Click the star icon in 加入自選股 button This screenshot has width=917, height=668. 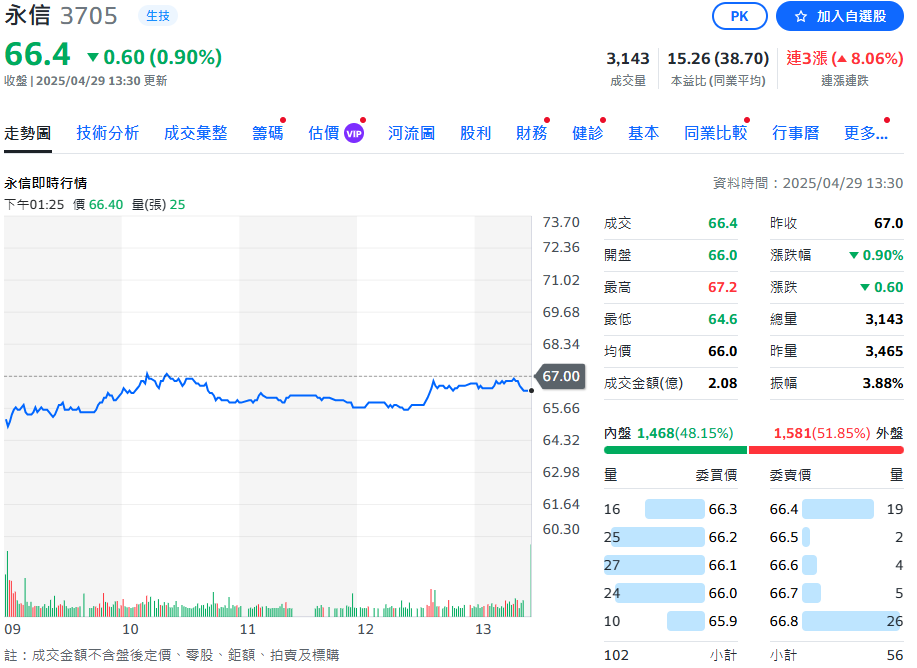[x=801, y=16]
